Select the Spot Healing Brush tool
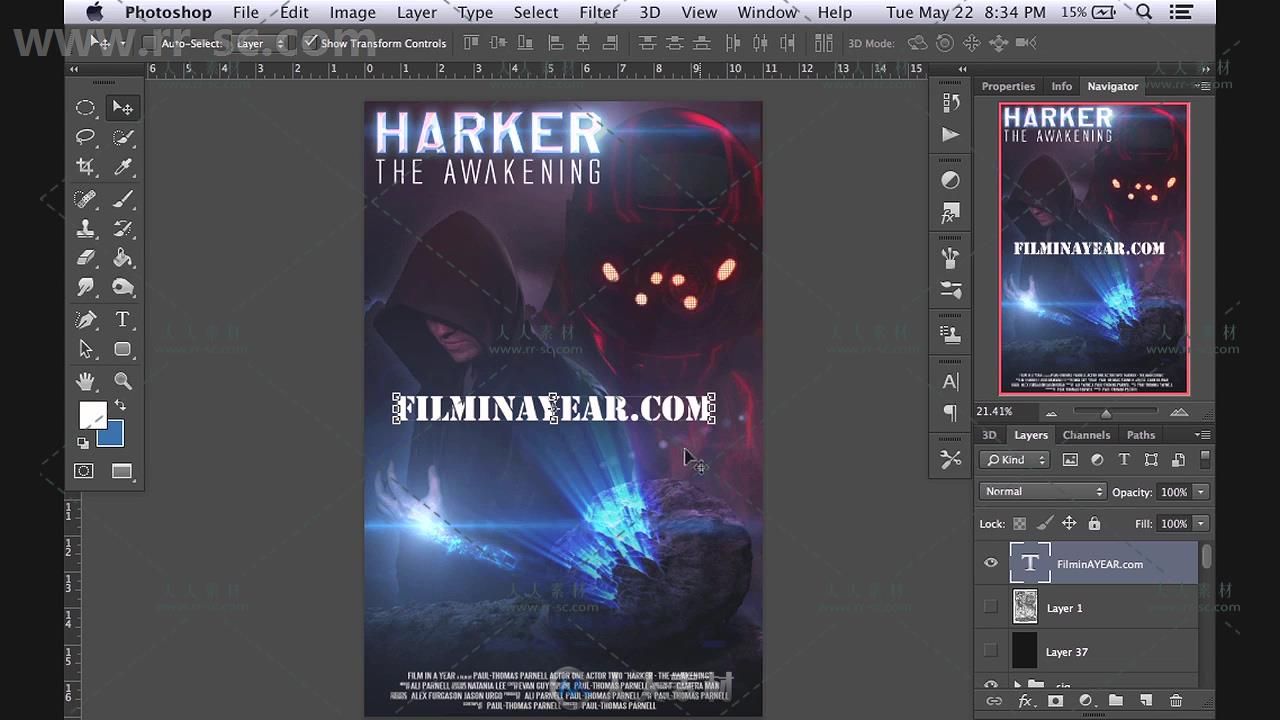 [x=86, y=199]
